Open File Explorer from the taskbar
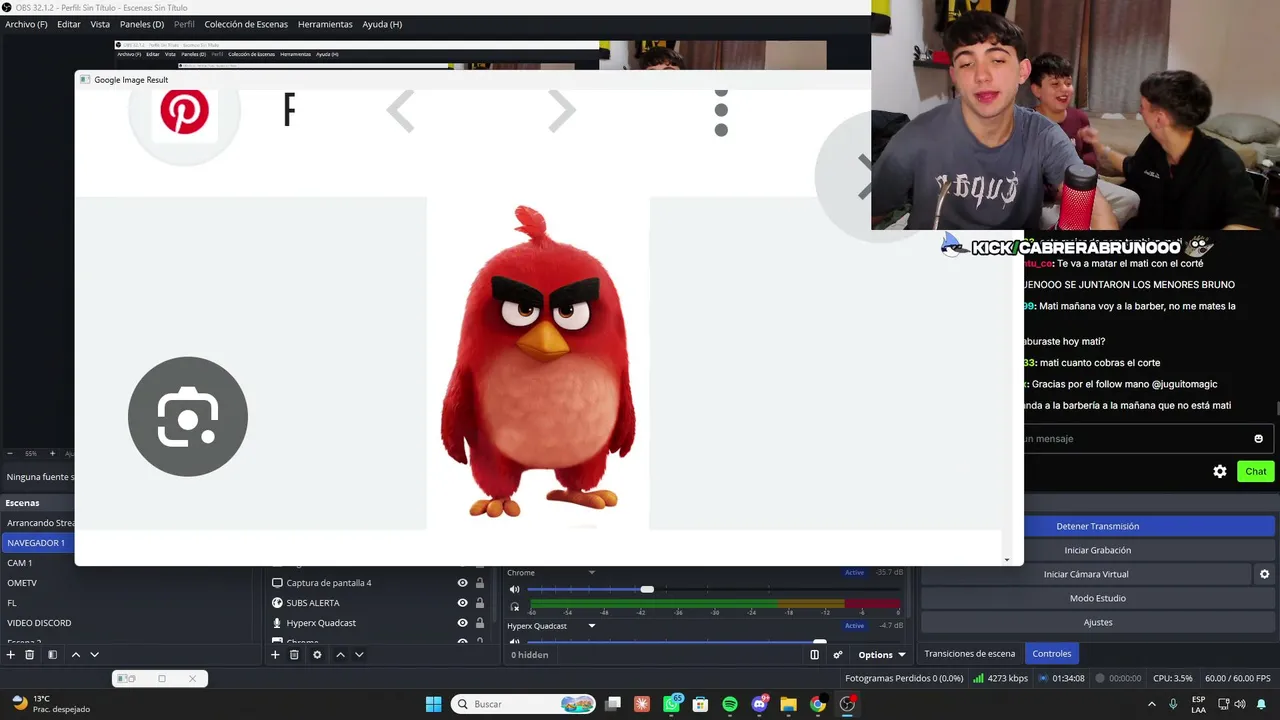This screenshot has height=720, width=1280. tap(788, 704)
